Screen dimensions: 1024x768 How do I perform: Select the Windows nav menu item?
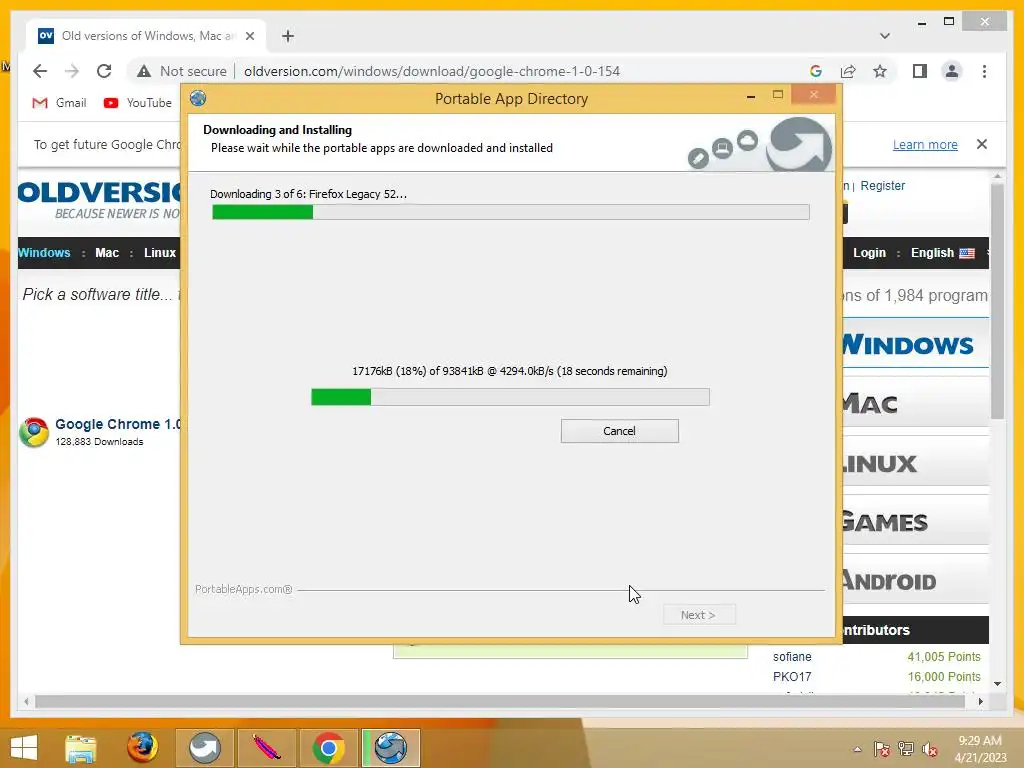[x=44, y=253]
